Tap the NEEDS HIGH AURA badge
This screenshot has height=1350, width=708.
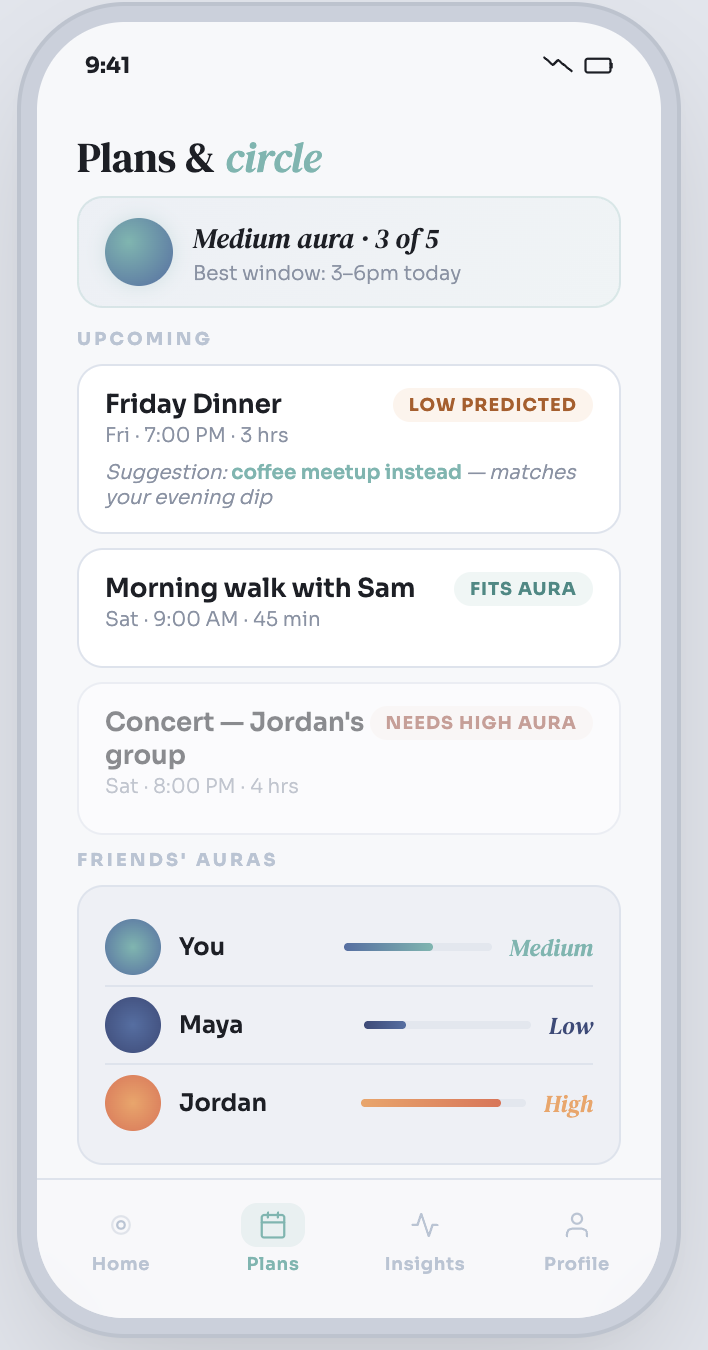[x=481, y=723]
